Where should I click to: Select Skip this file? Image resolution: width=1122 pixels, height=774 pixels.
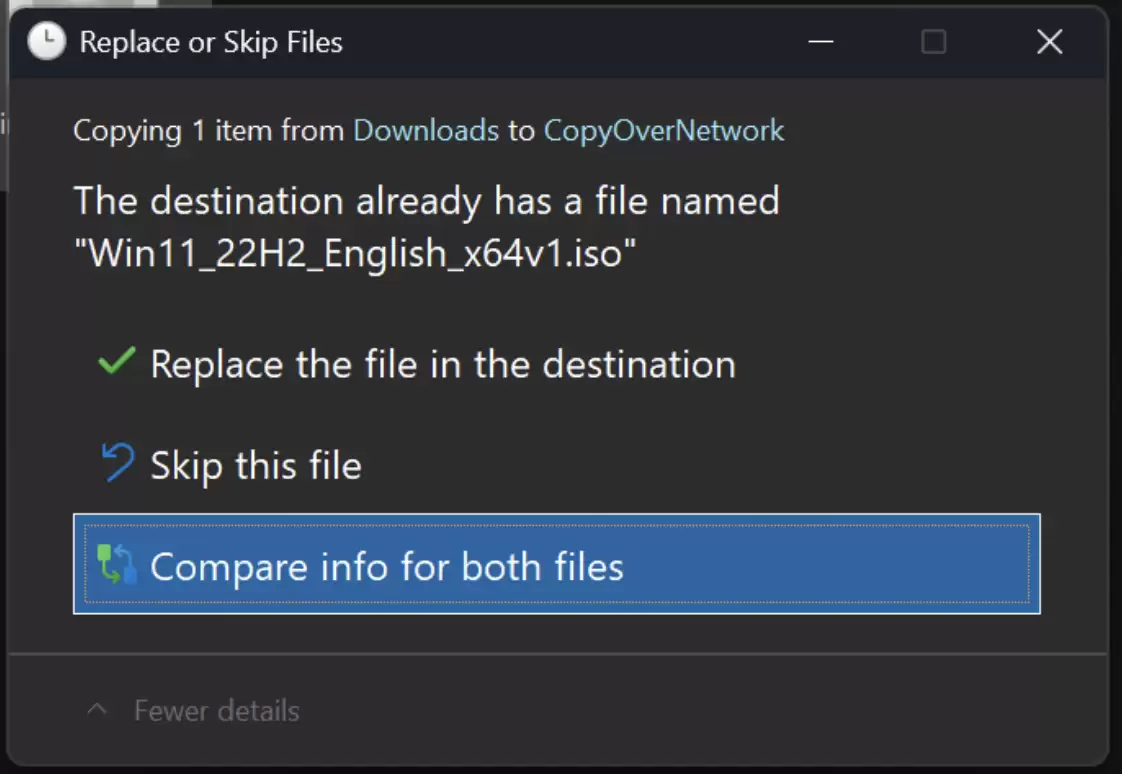tap(256, 464)
